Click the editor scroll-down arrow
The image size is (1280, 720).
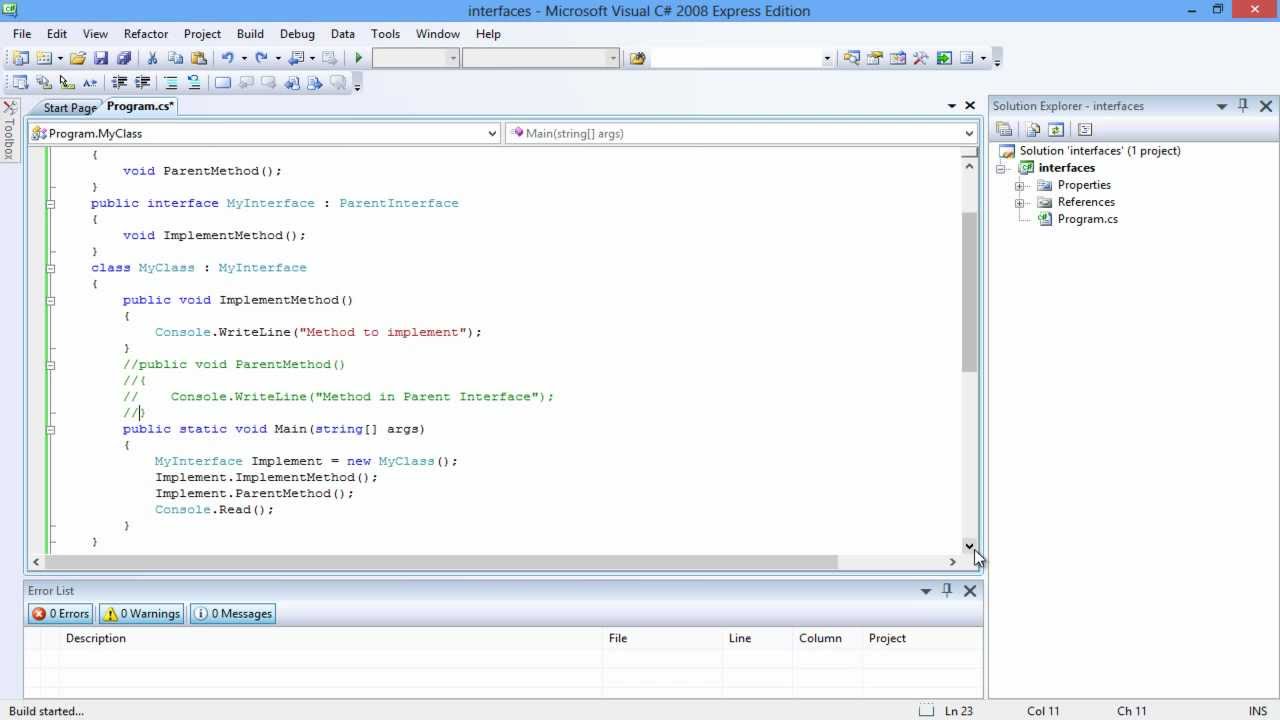(x=969, y=546)
